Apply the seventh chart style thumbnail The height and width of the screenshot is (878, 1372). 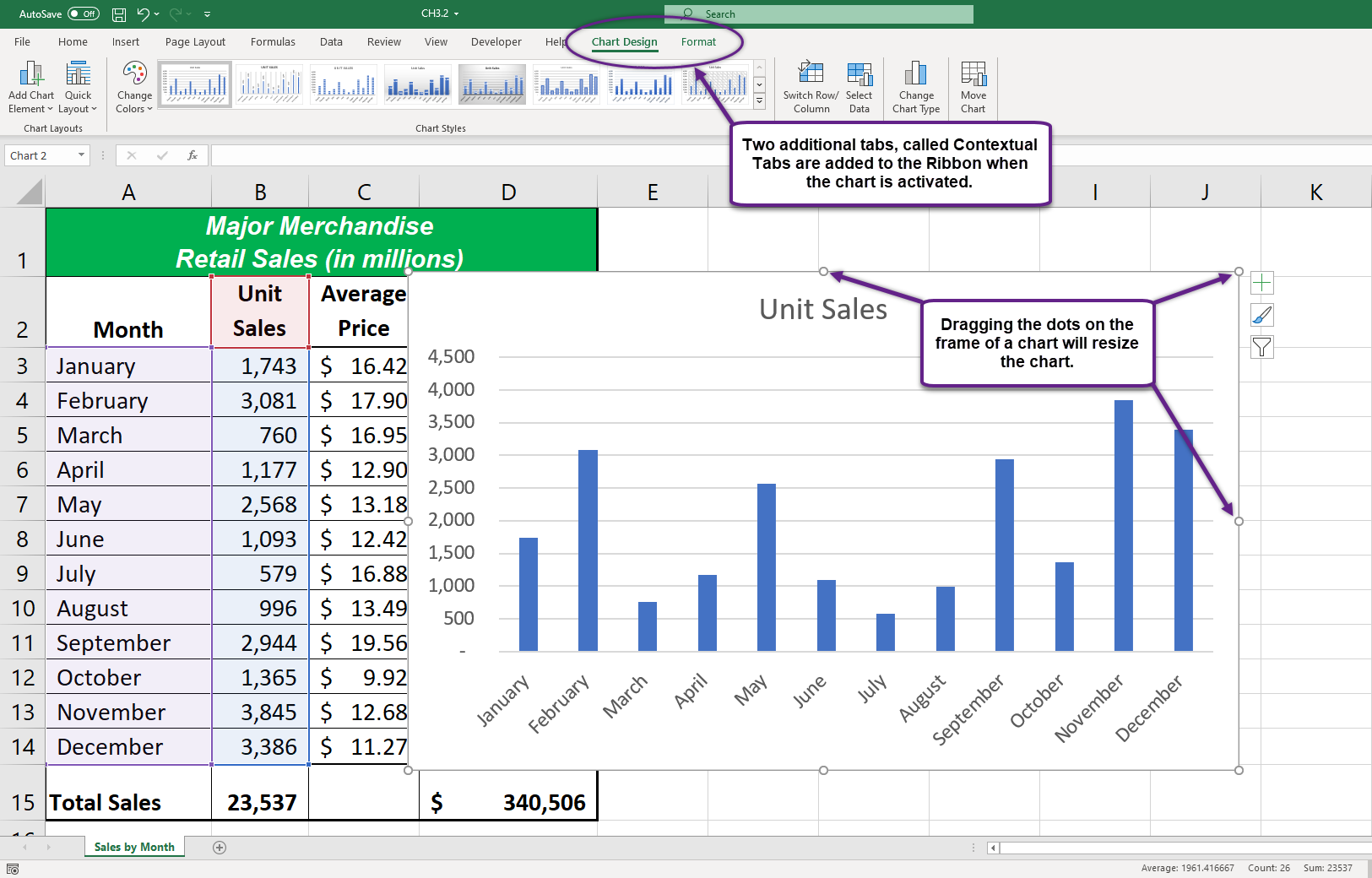pyautogui.click(x=641, y=84)
